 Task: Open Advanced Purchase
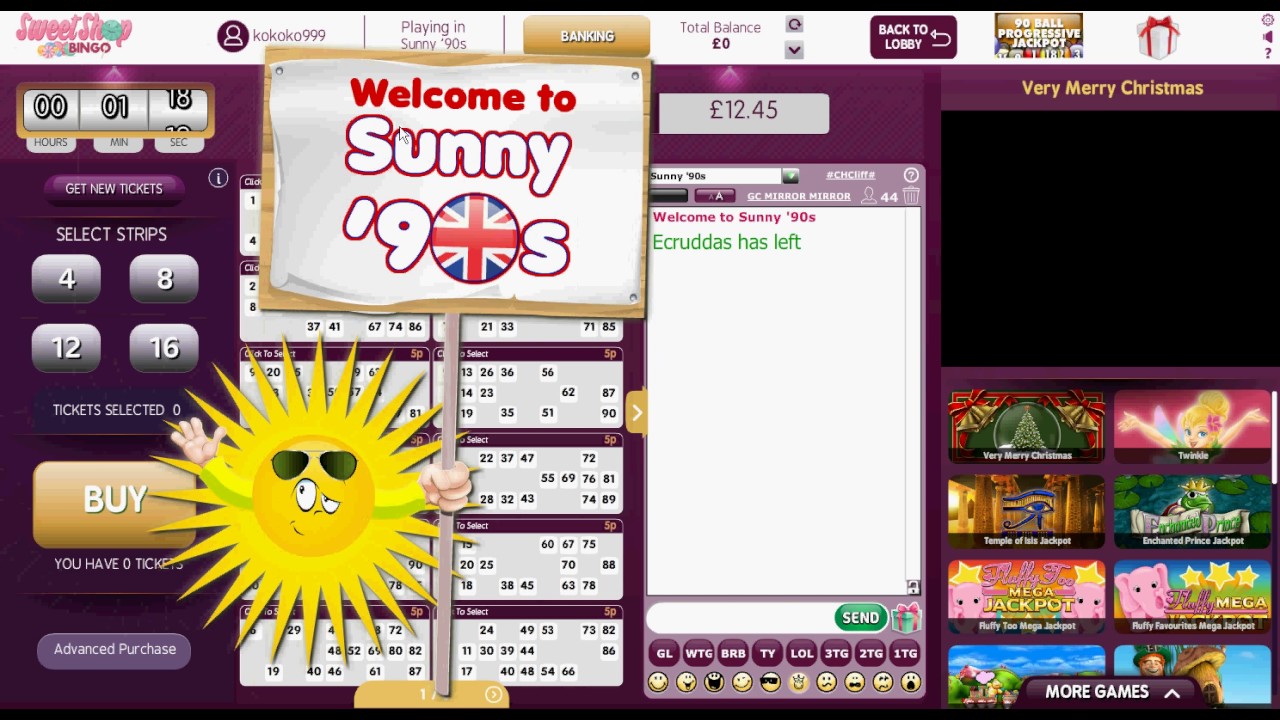coord(115,649)
